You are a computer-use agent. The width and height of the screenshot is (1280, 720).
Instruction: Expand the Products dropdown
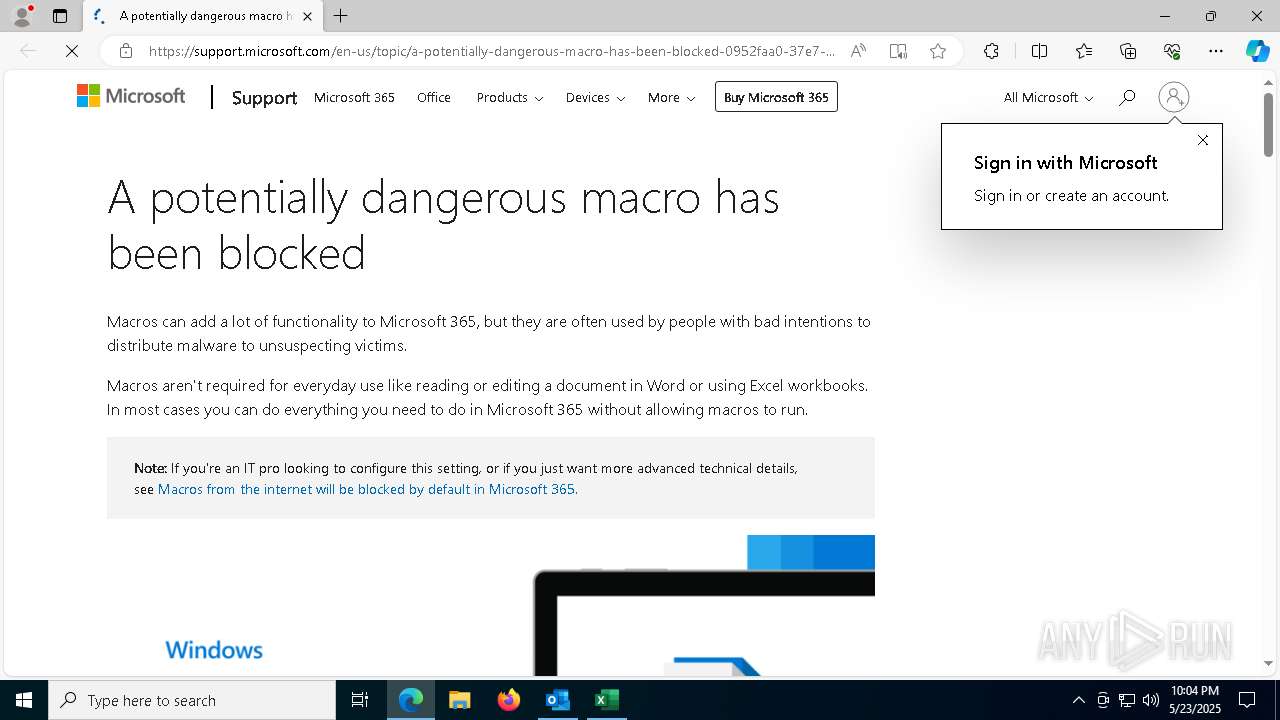point(510,97)
